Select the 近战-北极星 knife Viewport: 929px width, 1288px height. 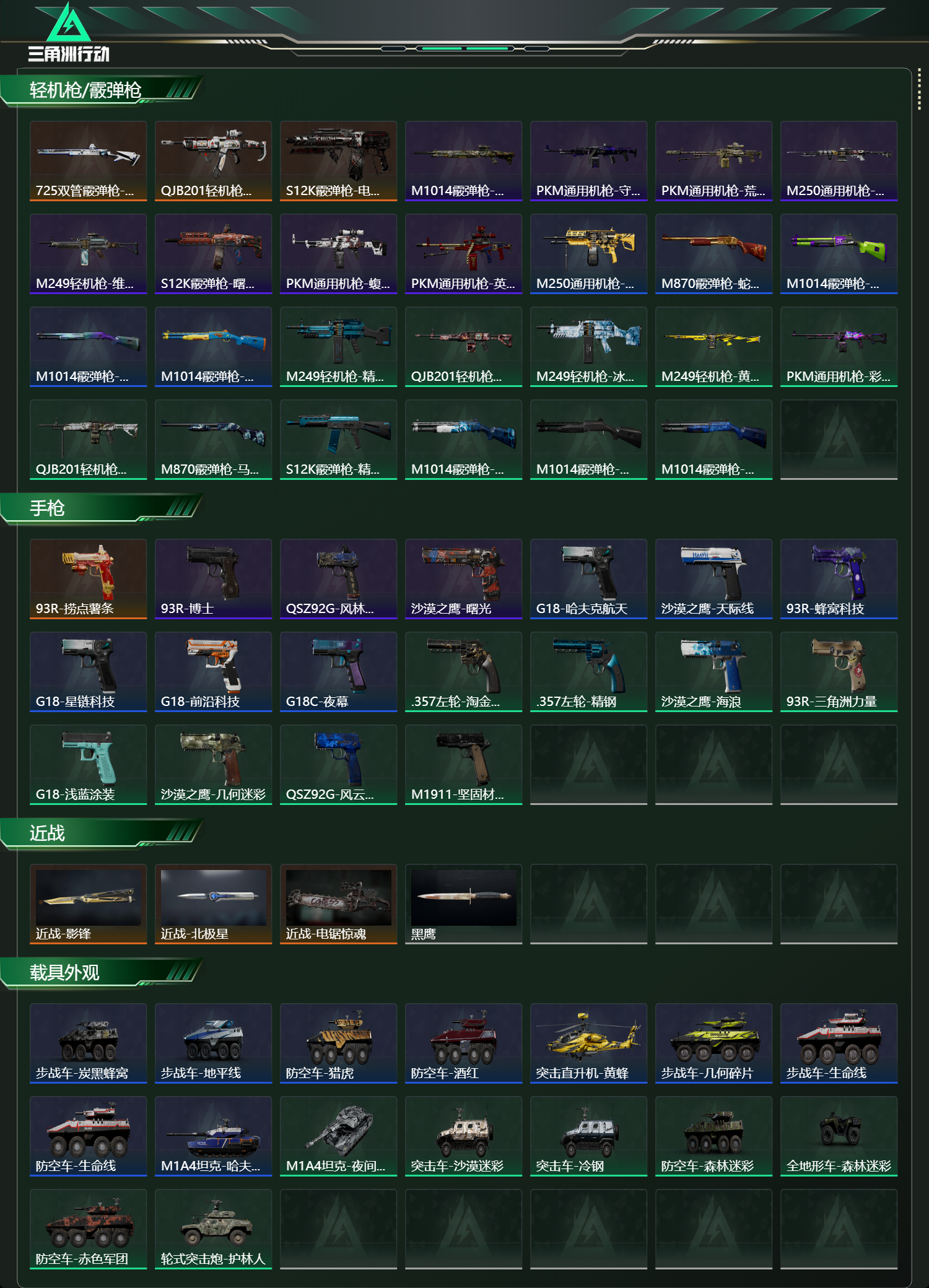(x=214, y=904)
